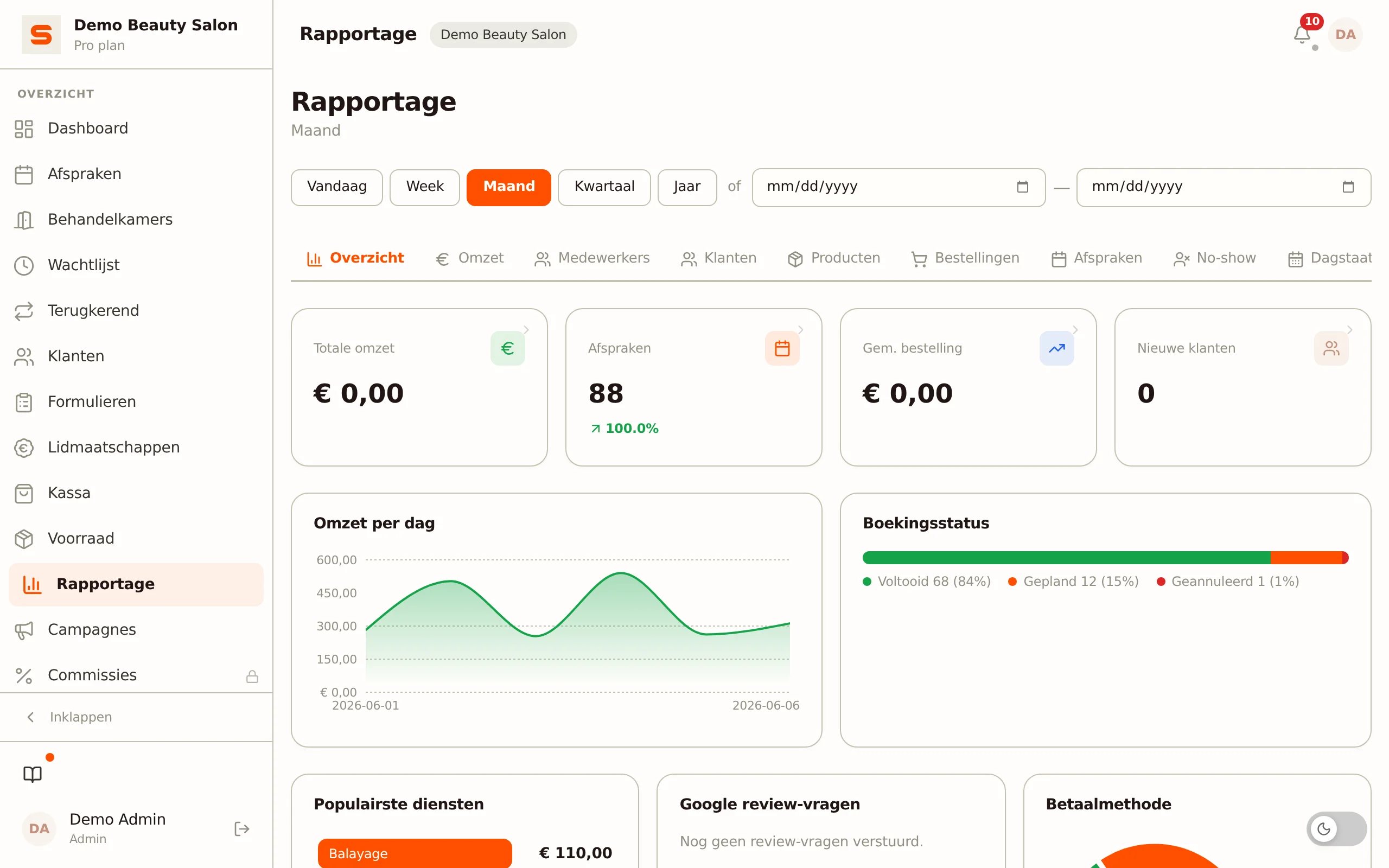The image size is (1389, 868).
Task: Select the Jaar period button
Action: 687,187
